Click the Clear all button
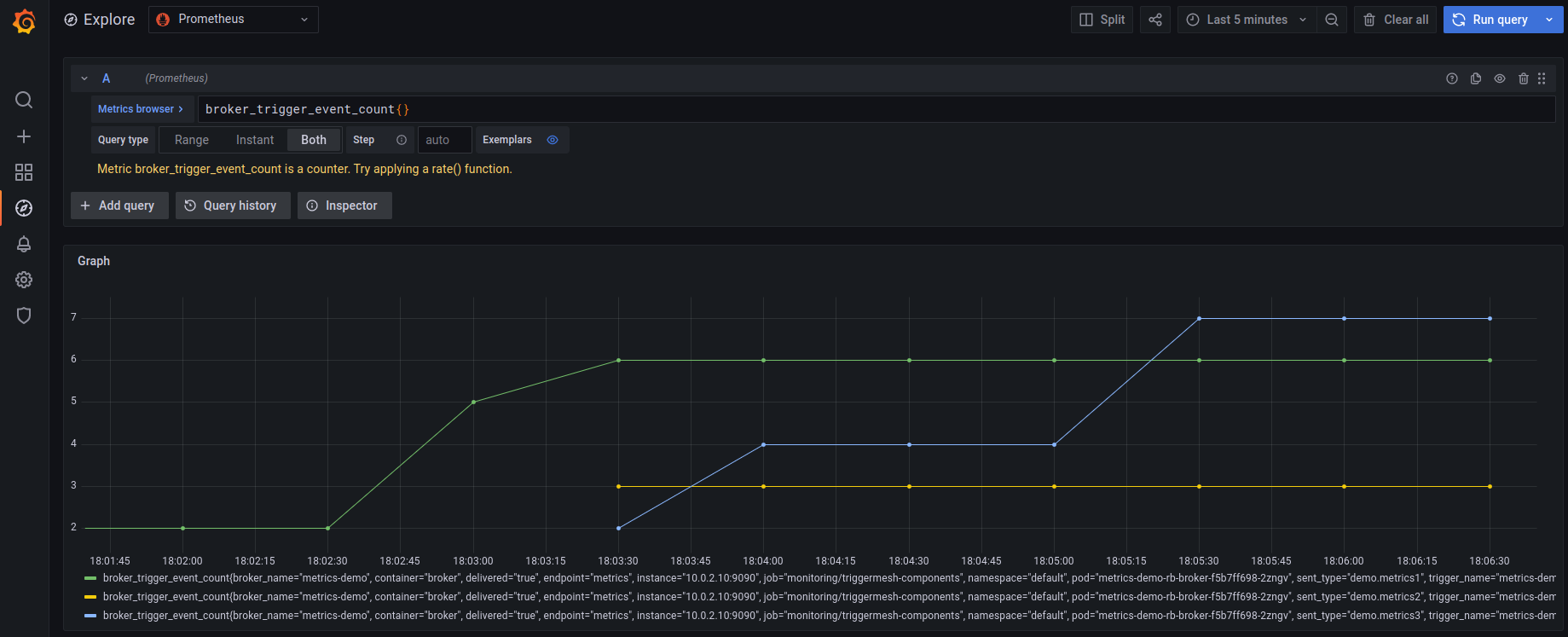1568x637 pixels. coord(1396,20)
